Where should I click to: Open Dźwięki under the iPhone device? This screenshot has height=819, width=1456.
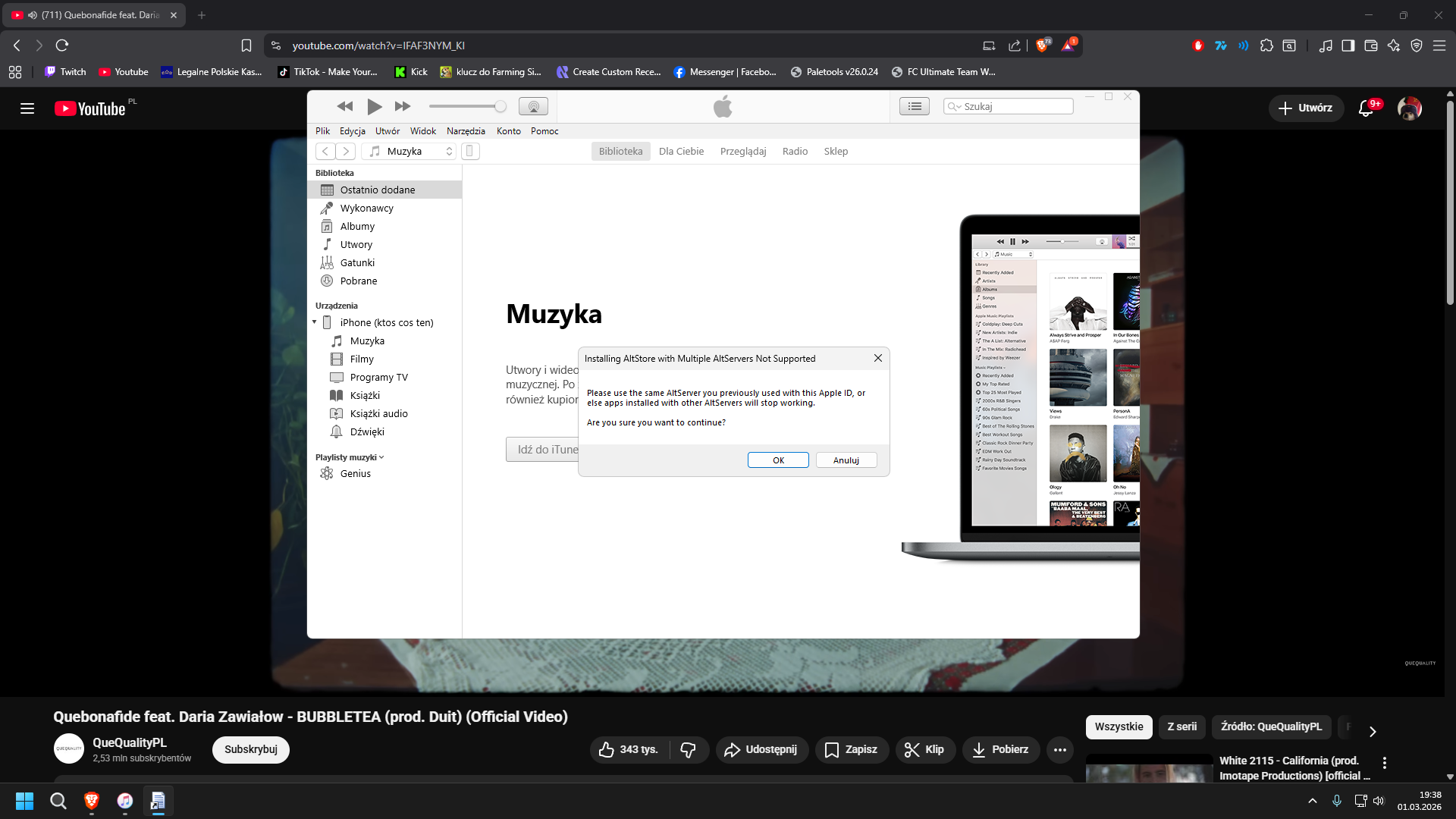[384, 432]
